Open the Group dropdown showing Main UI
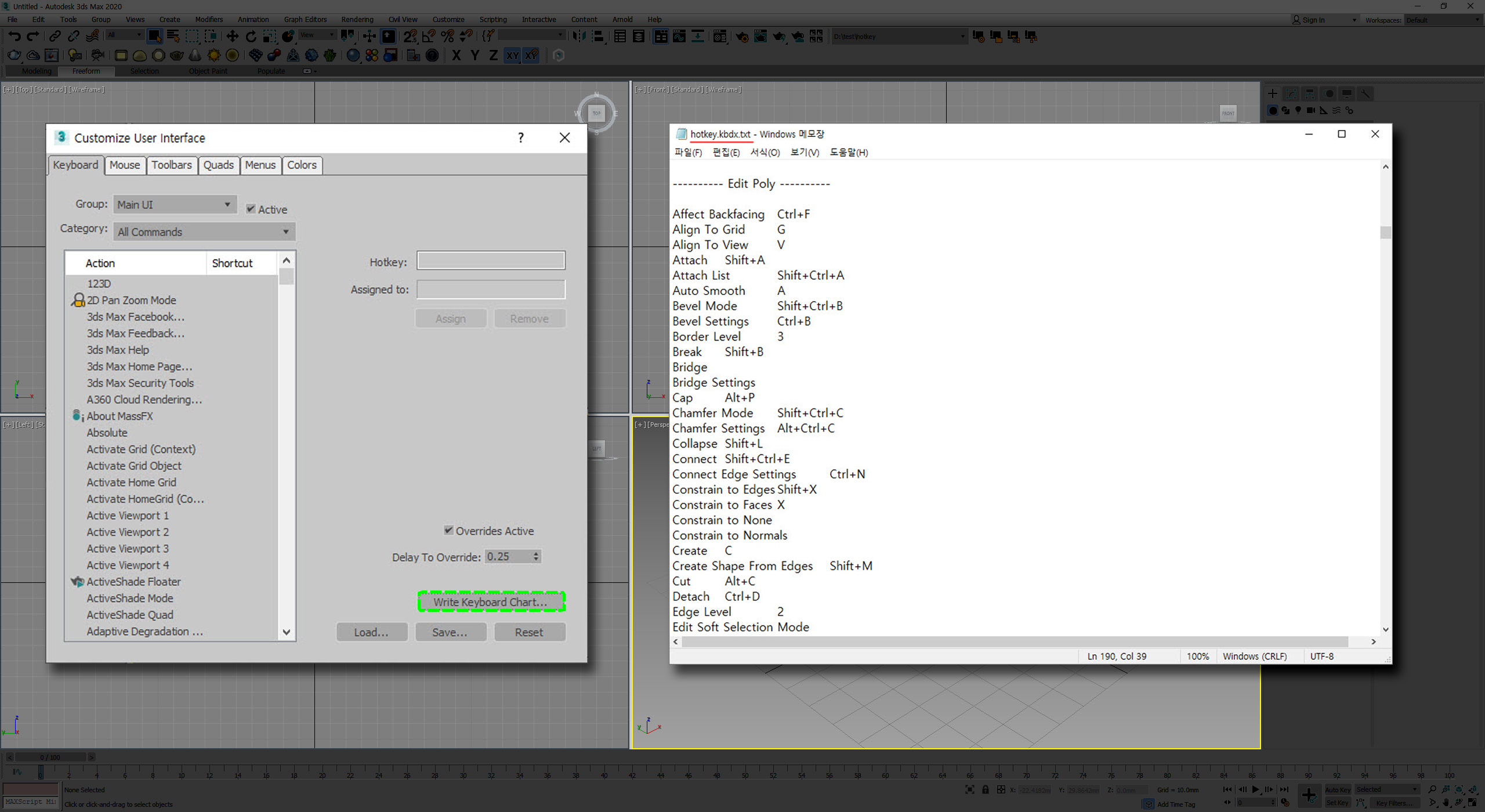 tap(175, 204)
